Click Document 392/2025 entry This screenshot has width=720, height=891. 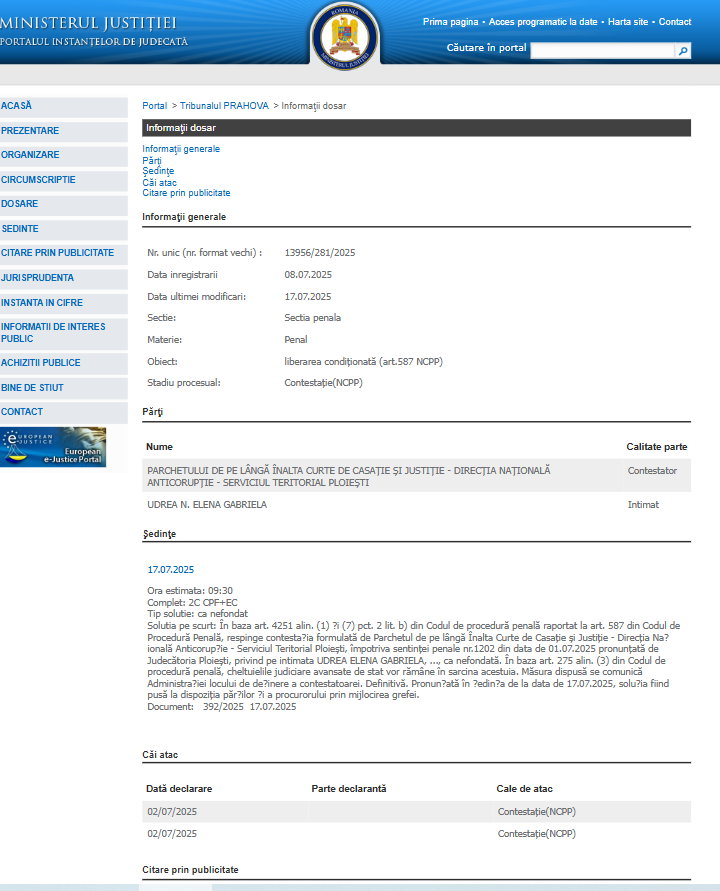[222, 707]
